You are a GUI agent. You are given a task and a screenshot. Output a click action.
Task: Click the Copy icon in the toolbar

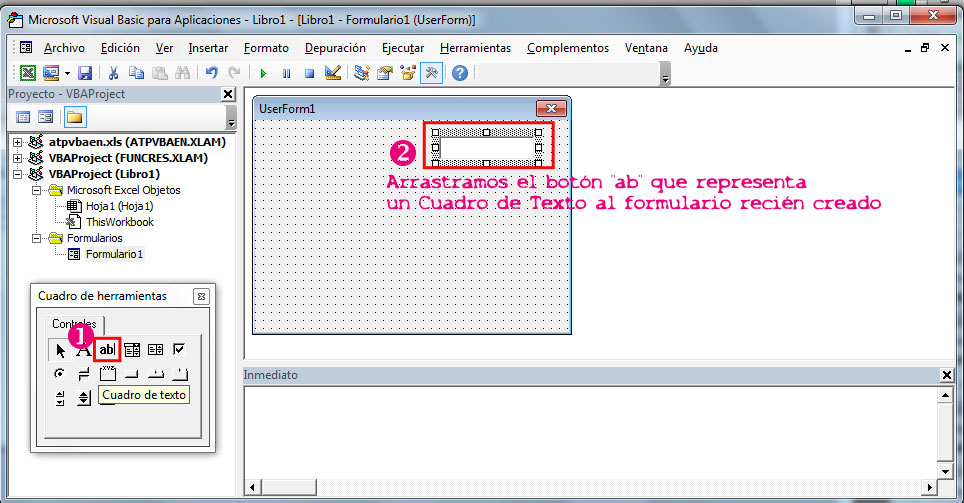point(136,73)
